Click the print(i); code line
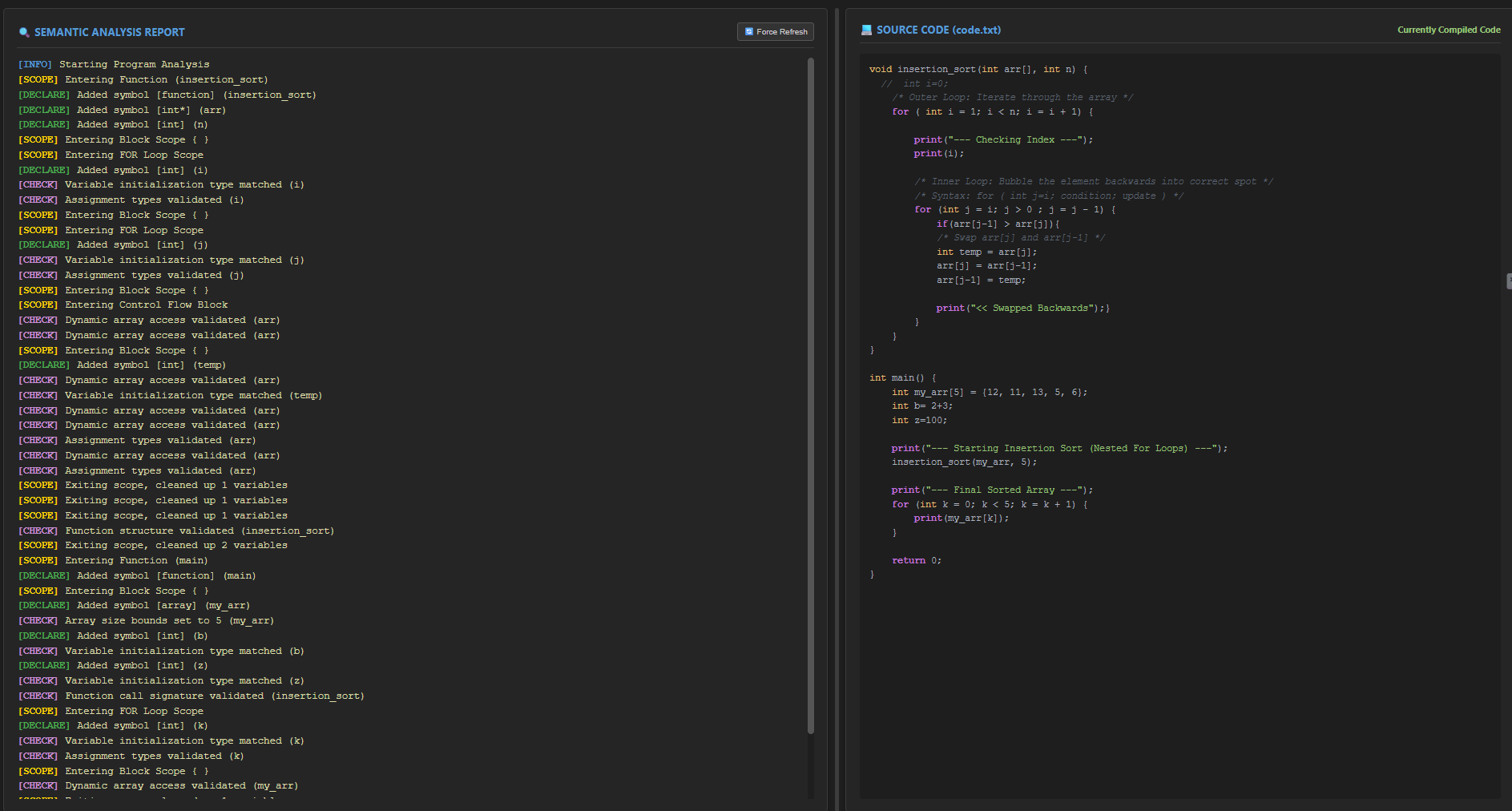The width and height of the screenshot is (1512, 811). [939, 154]
